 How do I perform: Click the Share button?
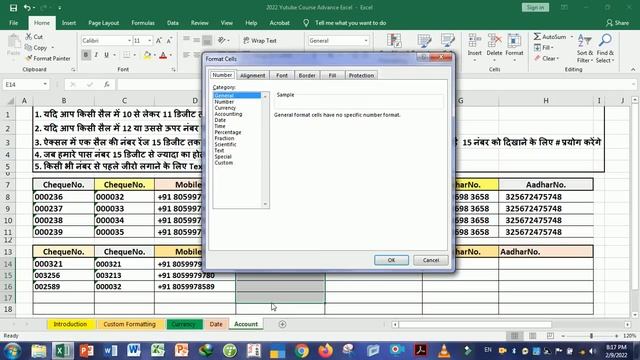coord(618,23)
